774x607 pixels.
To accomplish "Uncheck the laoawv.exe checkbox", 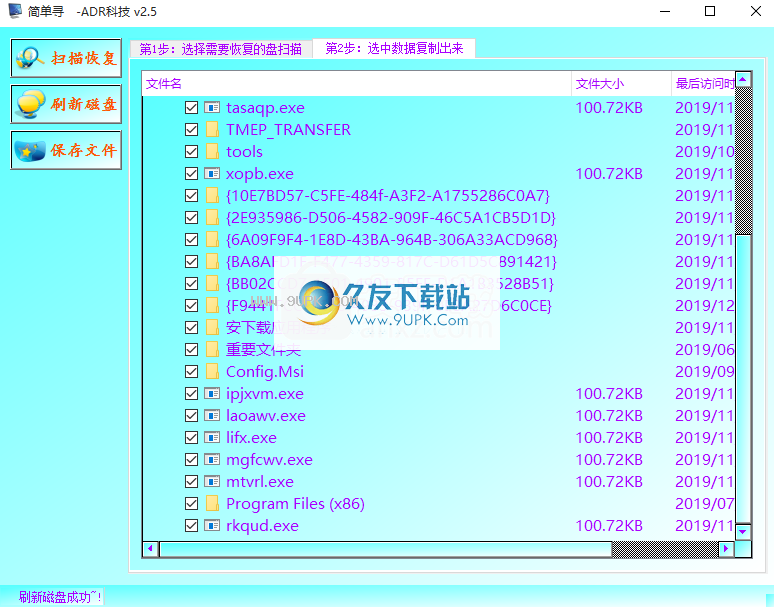I will (x=192, y=416).
